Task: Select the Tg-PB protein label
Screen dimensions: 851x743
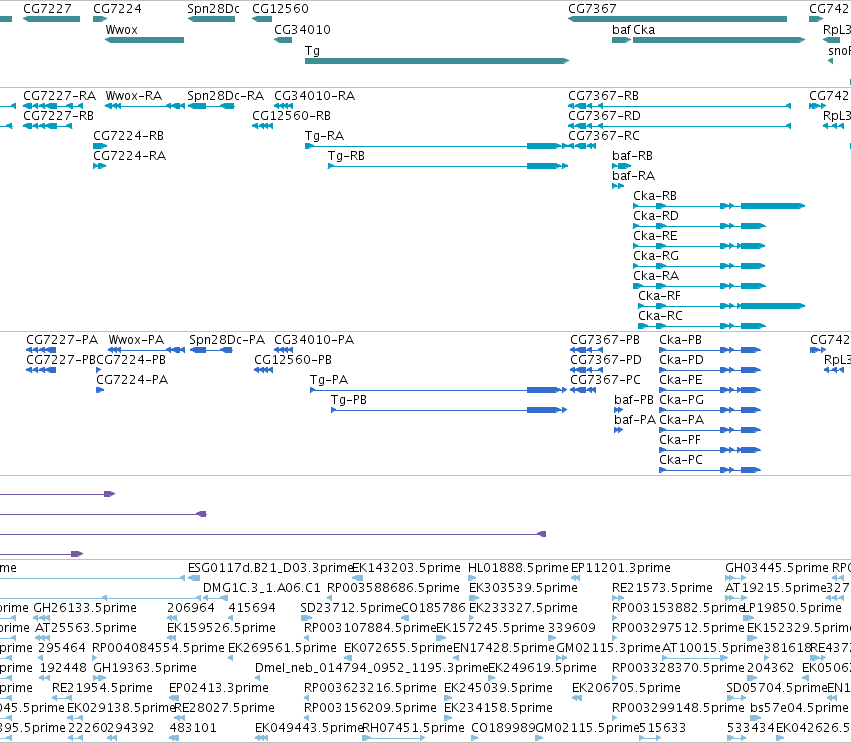Action: [x=349, y=400]
